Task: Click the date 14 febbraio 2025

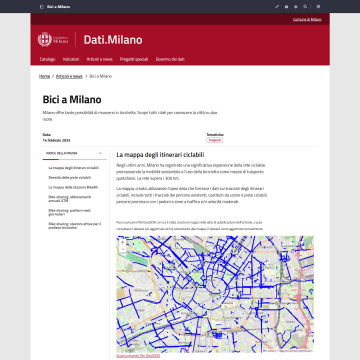Action: [x=56, y=140]
